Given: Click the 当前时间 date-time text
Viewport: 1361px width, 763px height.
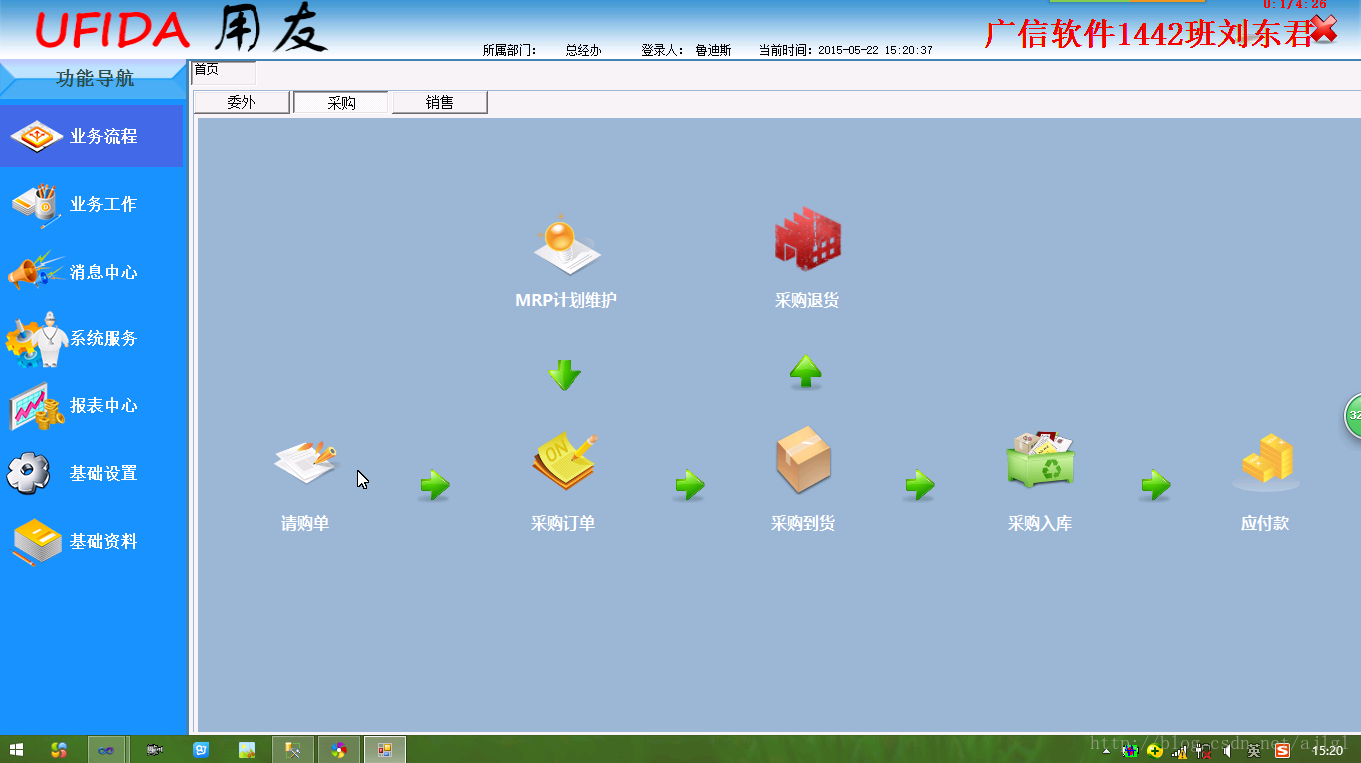Looking at the screenshot, I should click(845, 50).
